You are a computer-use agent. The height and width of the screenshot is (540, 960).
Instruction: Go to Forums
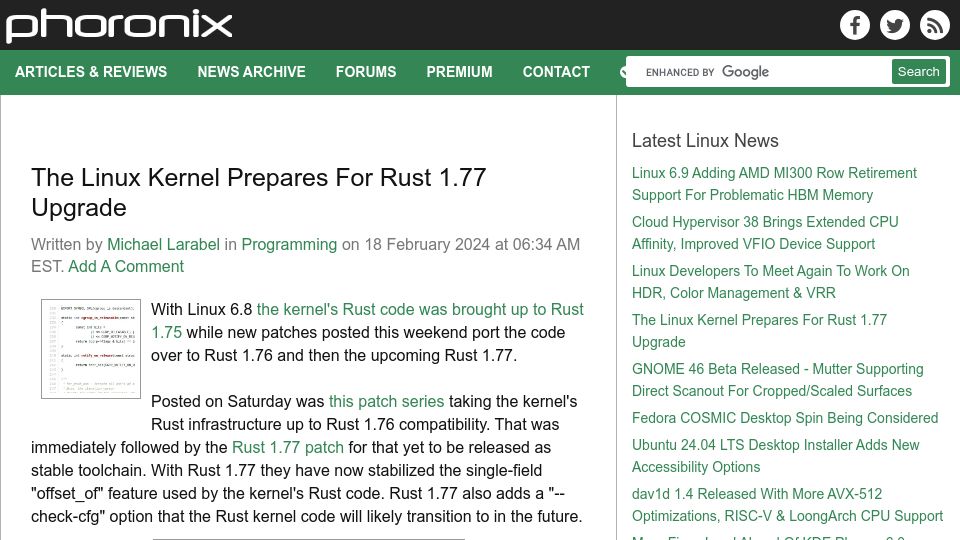click(366, 72)
